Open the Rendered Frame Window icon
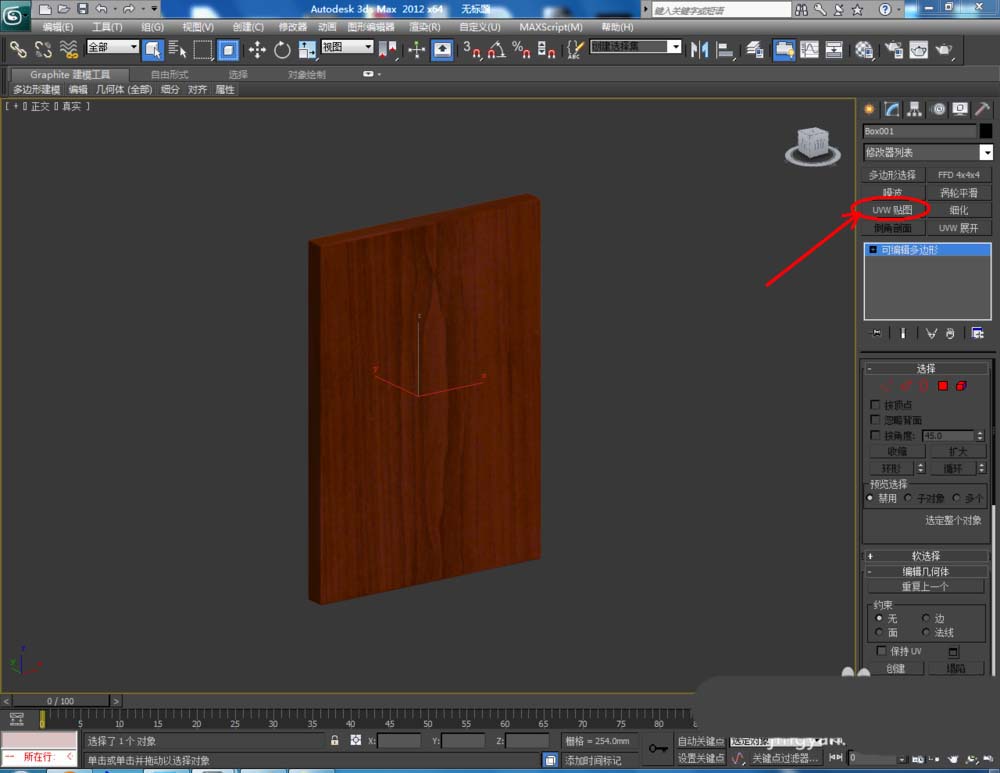Screen dimensions: 1000x773 tap(918, 49)
